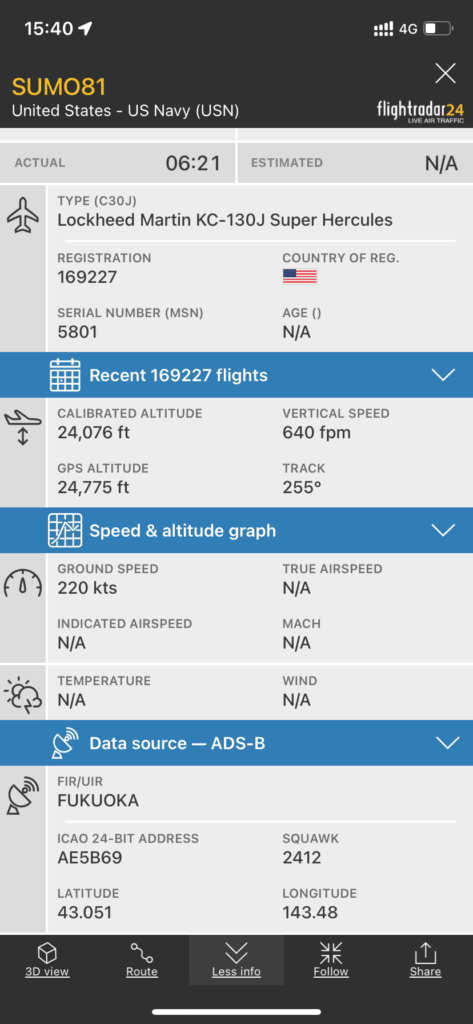Click the calendar icon beside Recent flights
Screen dimensions: 473x1024
coord(65,375)
